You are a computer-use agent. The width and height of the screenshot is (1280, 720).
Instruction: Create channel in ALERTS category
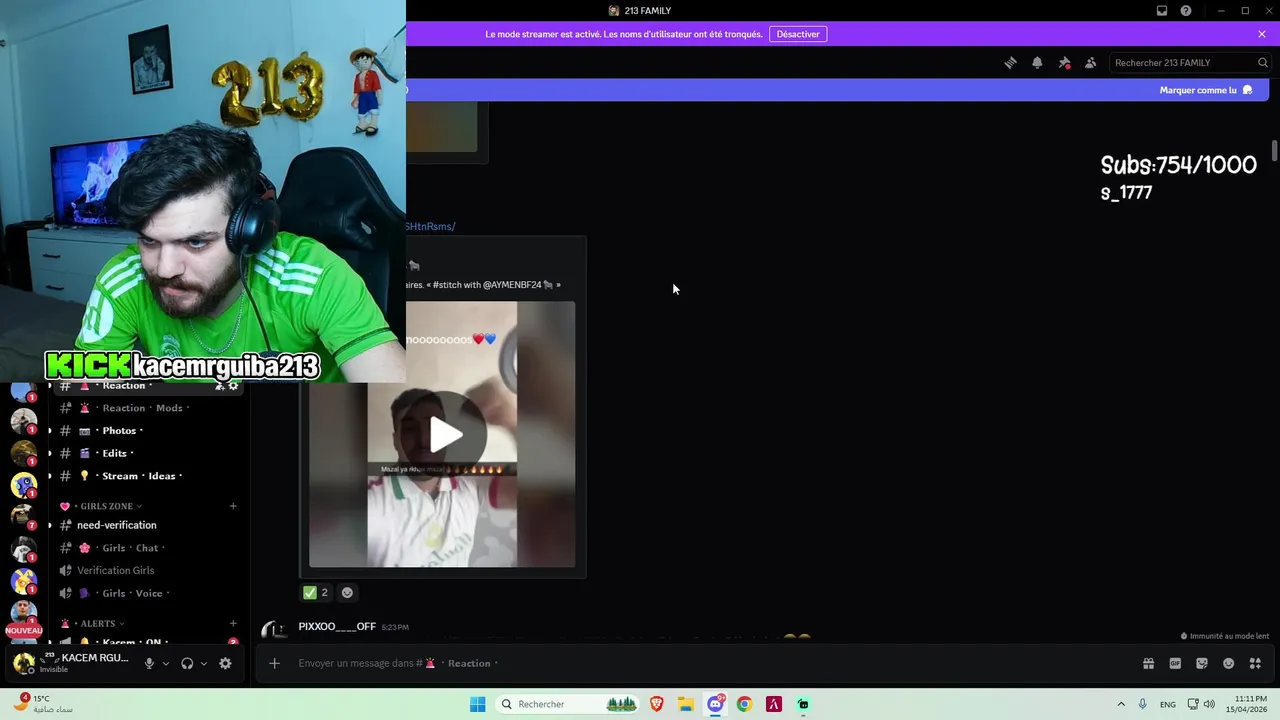(x=233, y=623)
